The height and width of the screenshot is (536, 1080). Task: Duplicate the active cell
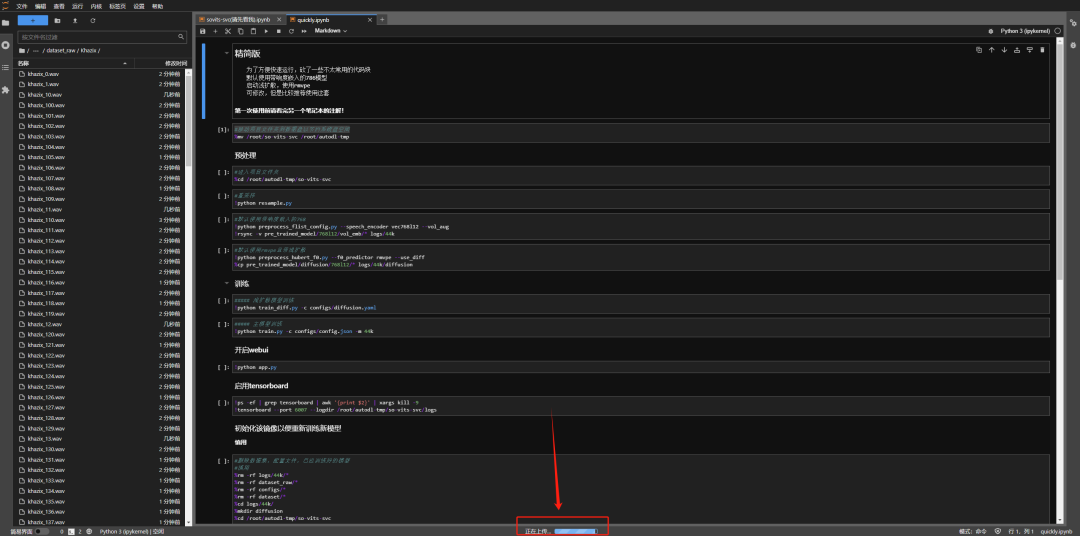(x=979, y=50)
